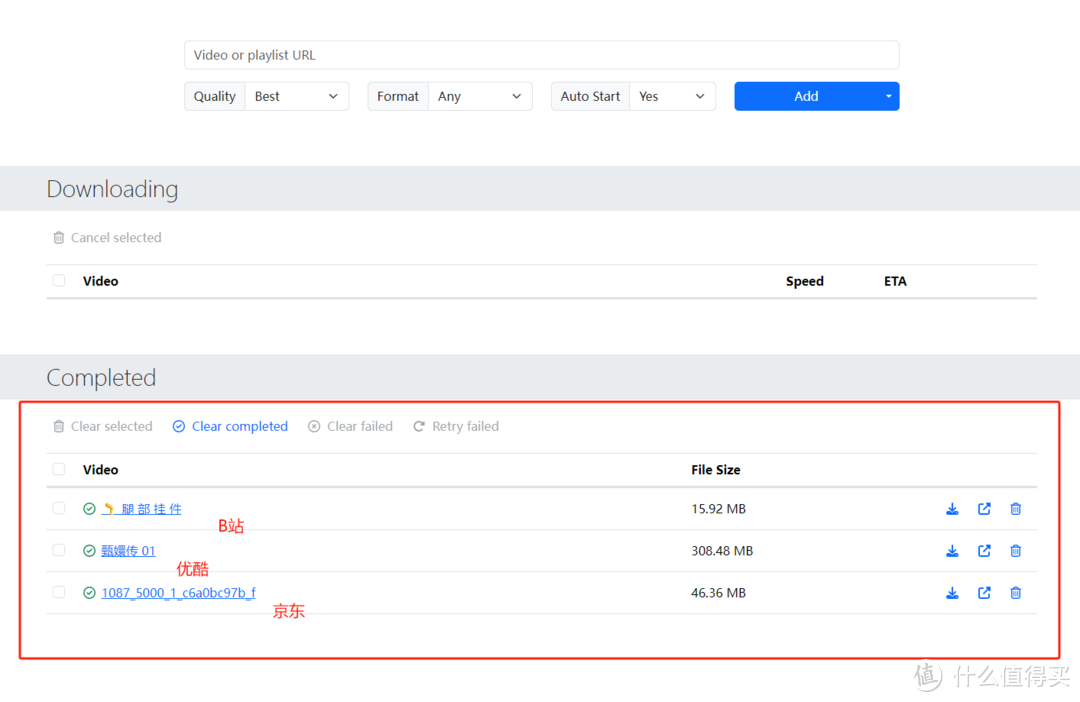Delete the 甄嬛传 01 entry
1080x702 pixels.
1015,551
